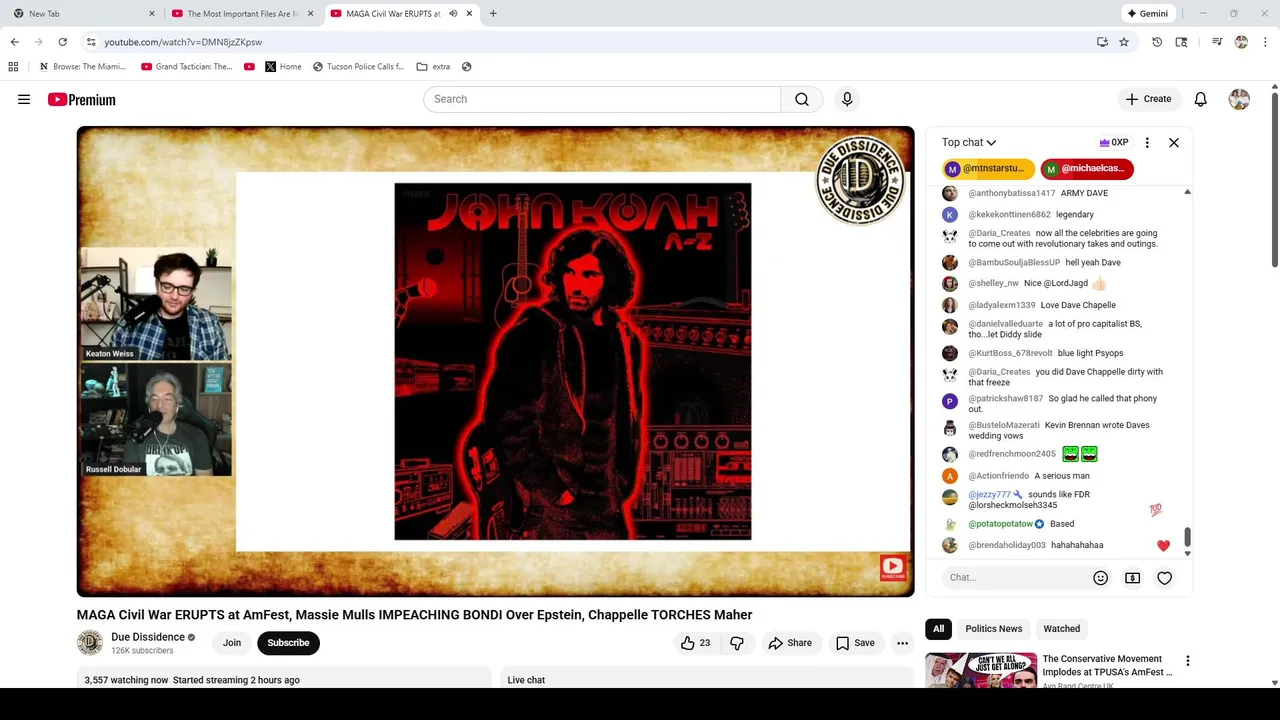Image resolution: width=1280 pixels, height=720 pixels.
Task: Share this video
Action: point(789,643)
